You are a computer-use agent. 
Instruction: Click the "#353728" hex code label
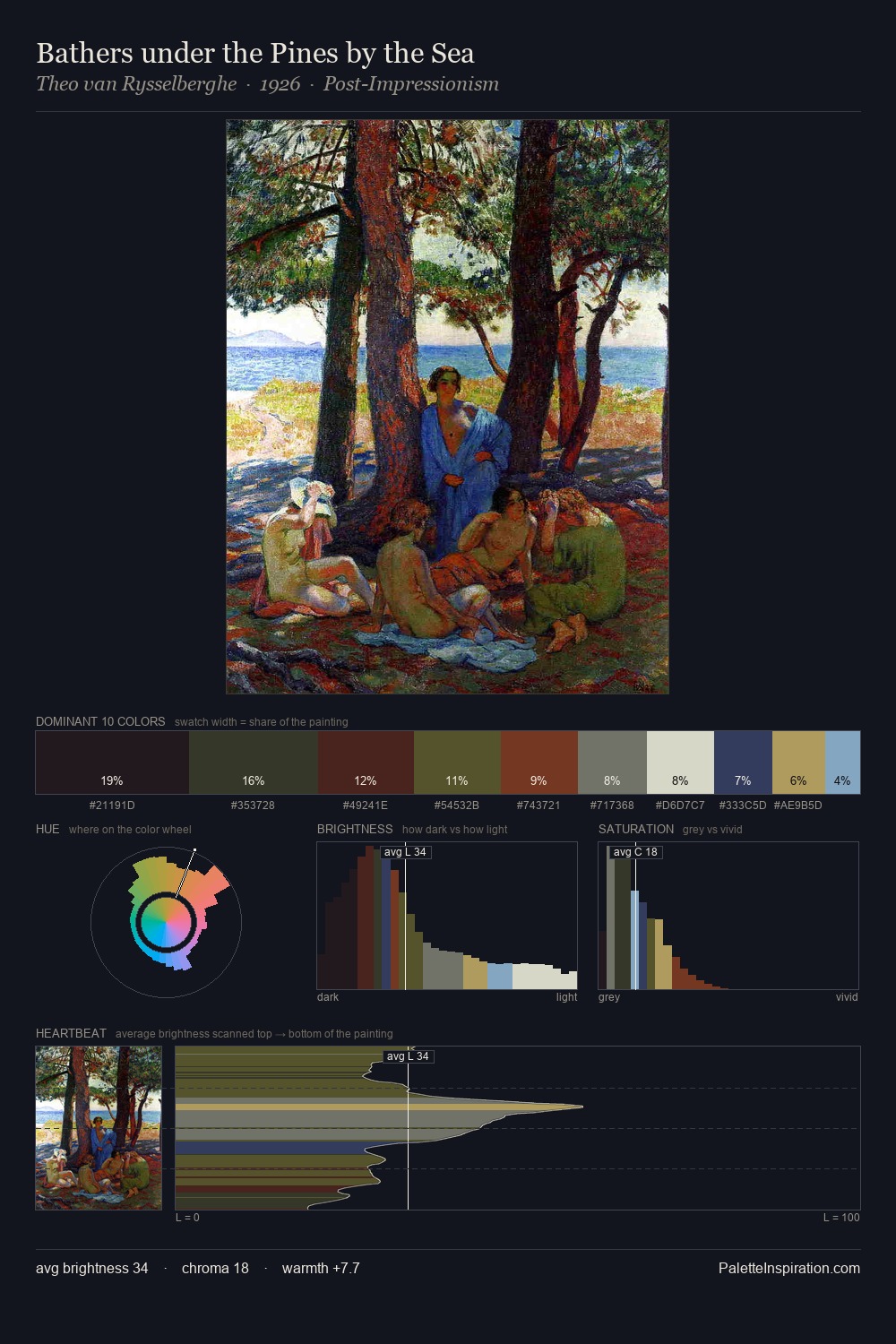253,806
